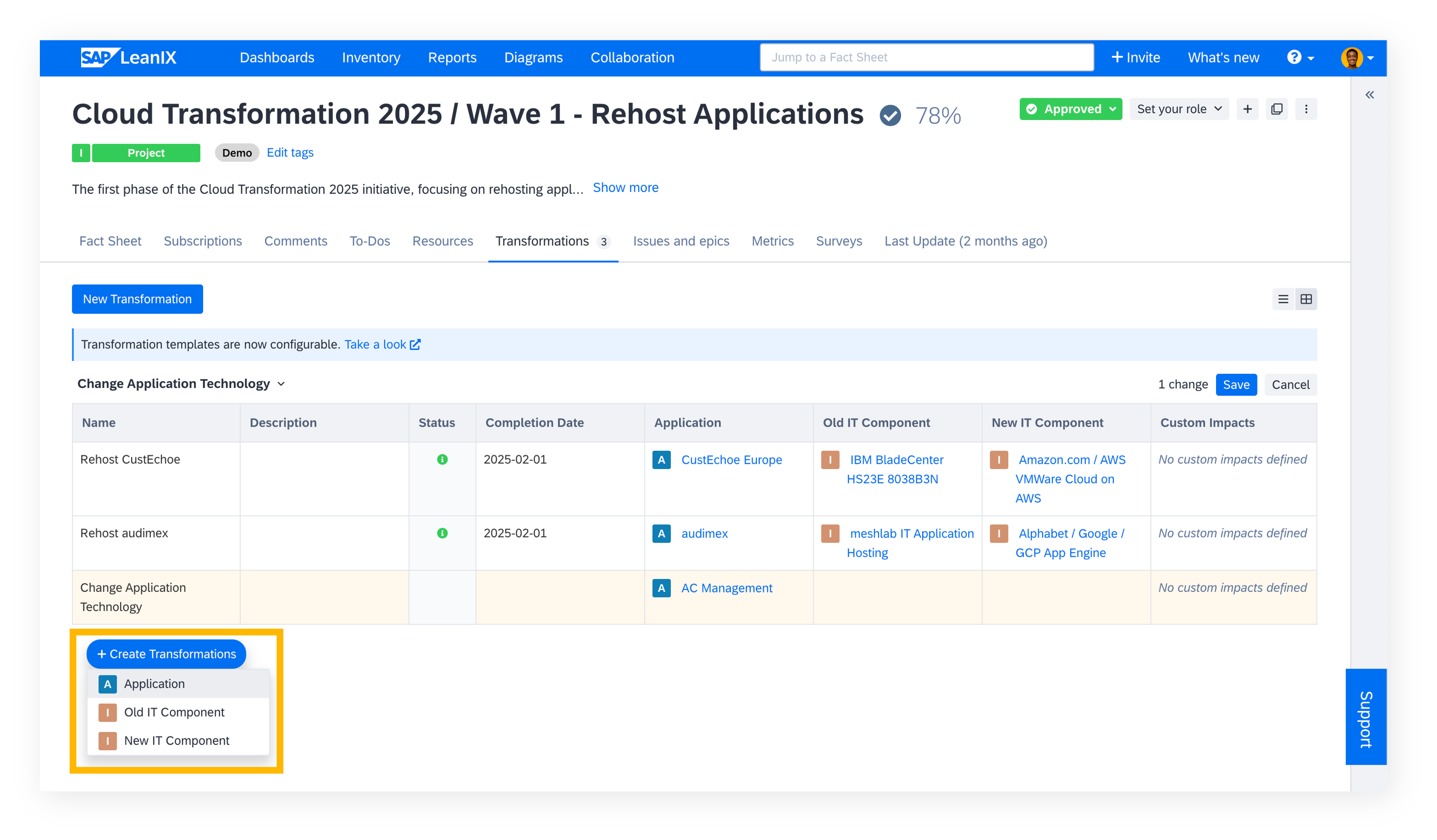Click the SAP LeanIX logo
Image resolution: width=1437 pixels, height=840 pixels.
(x=129, y=58)
